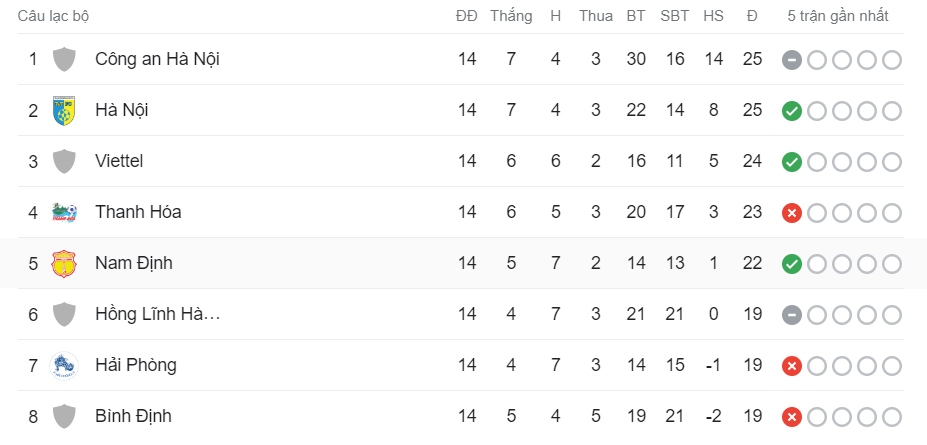Open the Hải Phòng team link

136,365
